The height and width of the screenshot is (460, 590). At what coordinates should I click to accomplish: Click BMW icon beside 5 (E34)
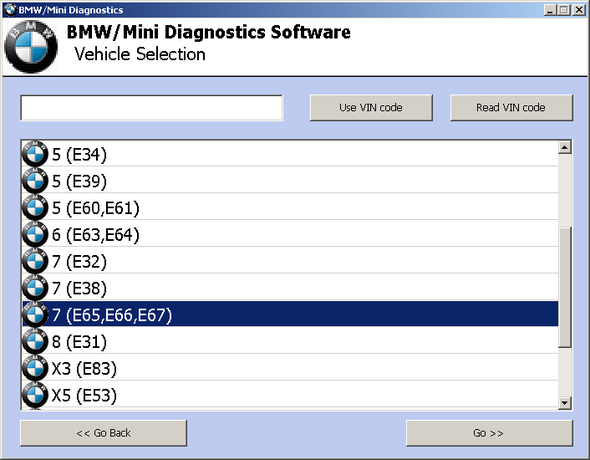(35, 154)
